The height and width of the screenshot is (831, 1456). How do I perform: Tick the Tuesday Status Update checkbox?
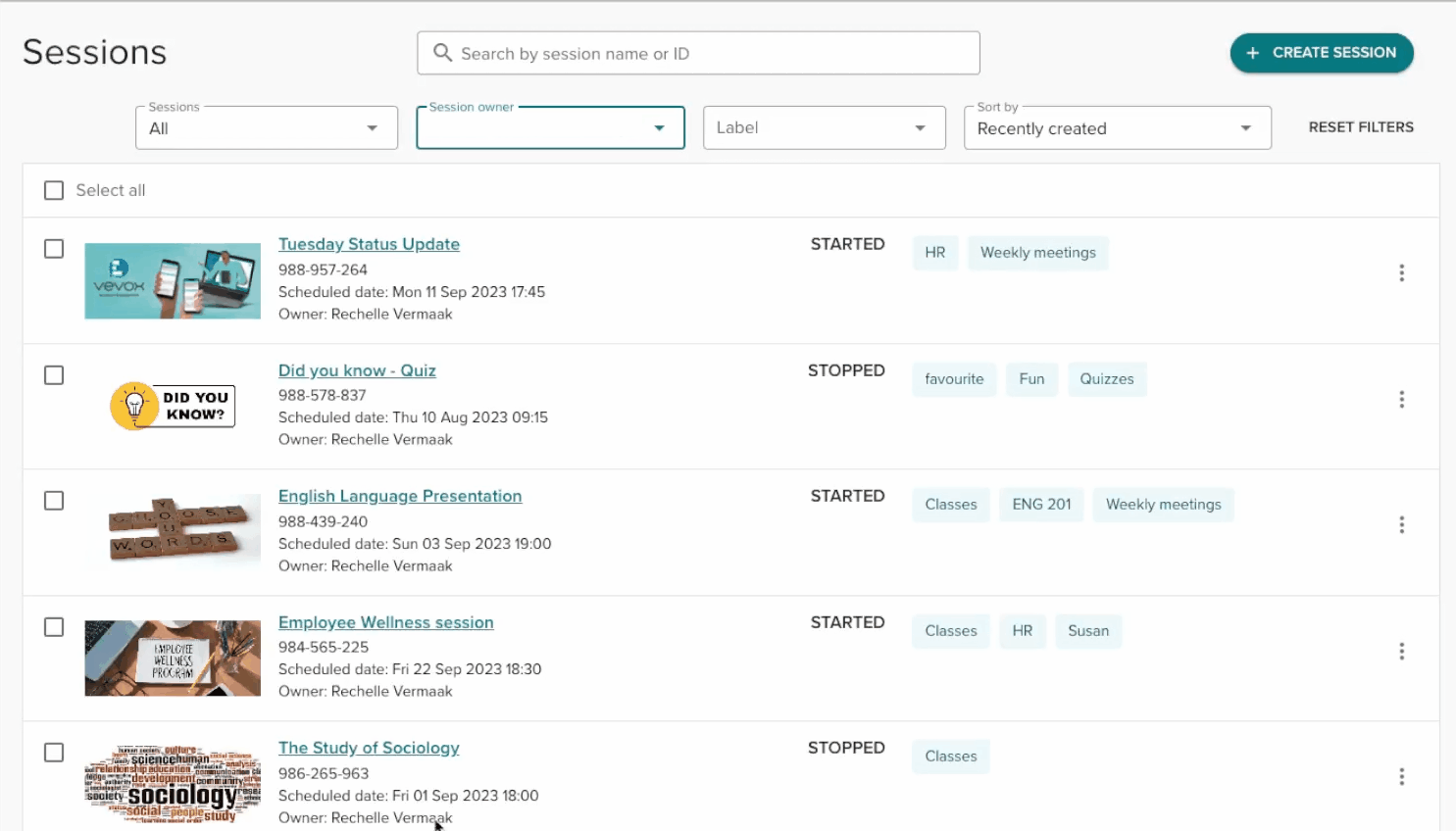[54, 249]
